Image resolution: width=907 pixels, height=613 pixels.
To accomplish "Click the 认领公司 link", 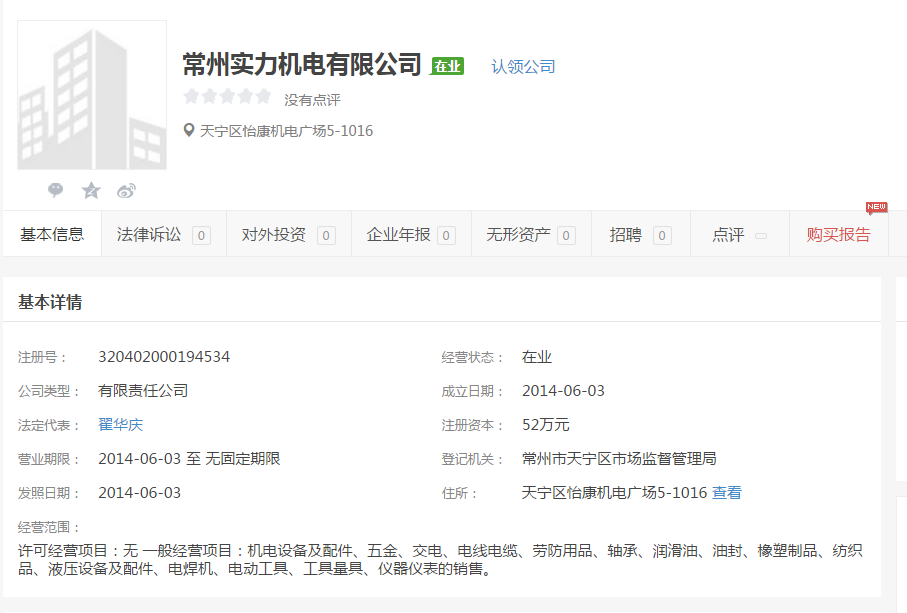I will (523, 67).
